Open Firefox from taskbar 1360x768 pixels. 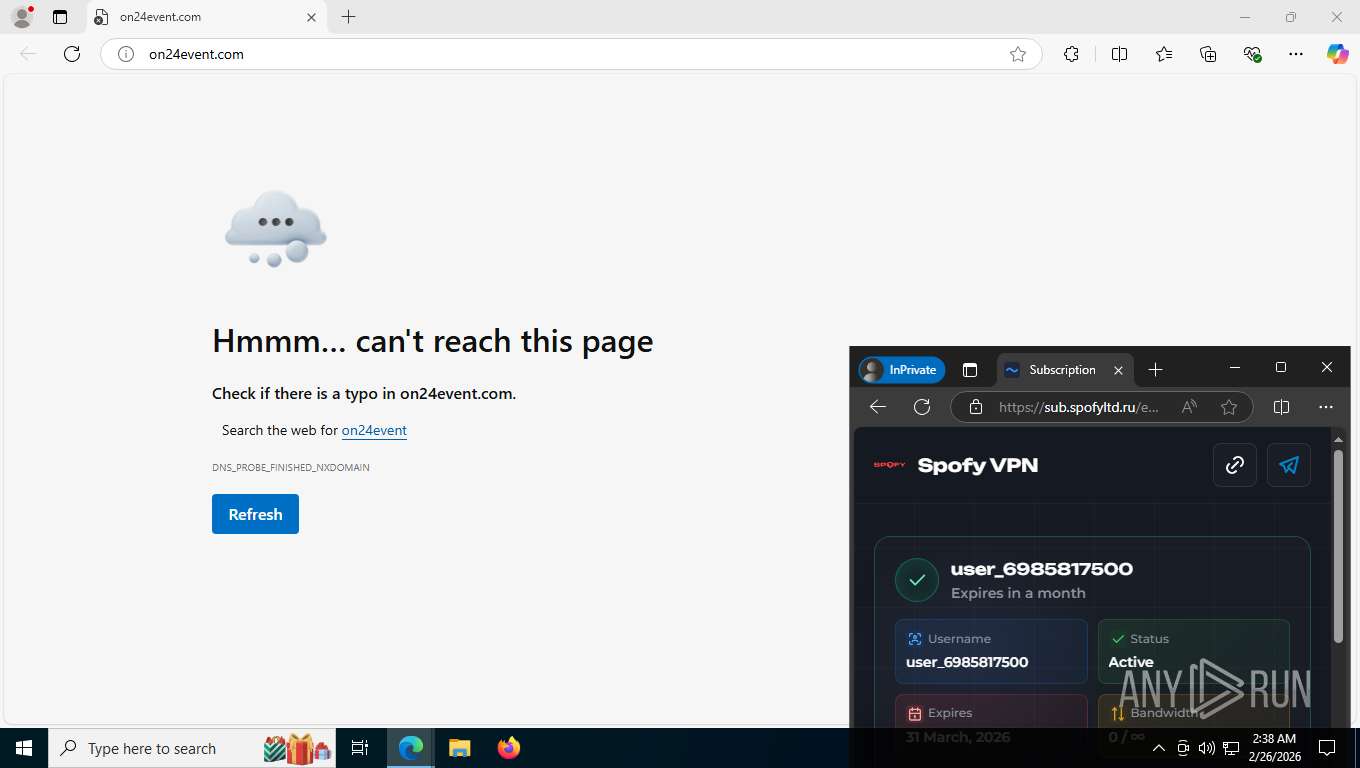[x=509, y=748]
